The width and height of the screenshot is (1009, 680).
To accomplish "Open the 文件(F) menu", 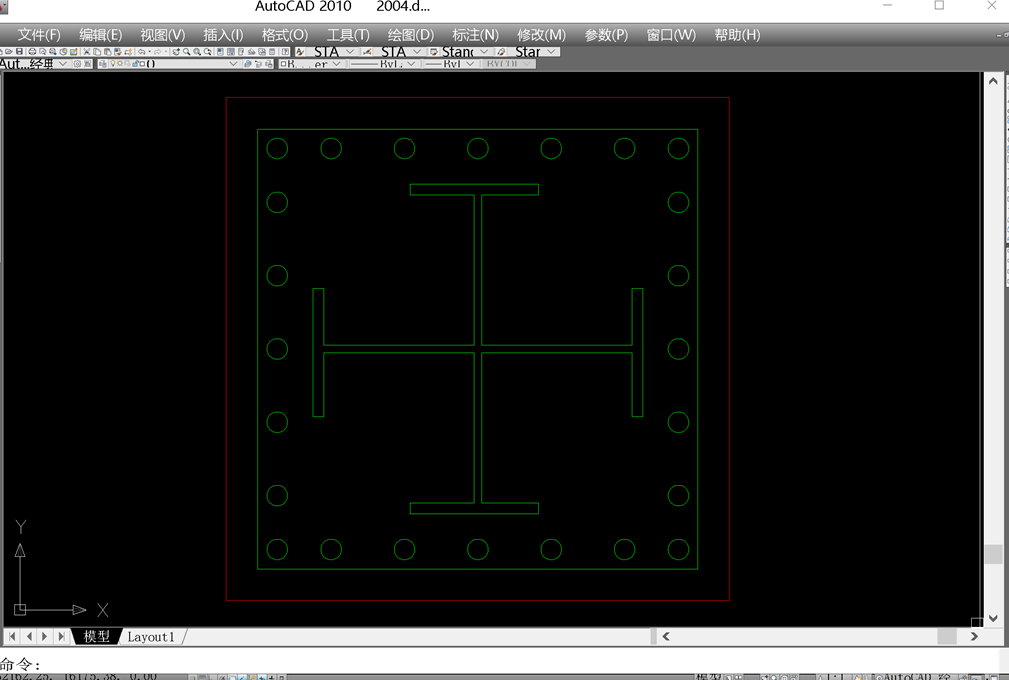I will 39,35.
